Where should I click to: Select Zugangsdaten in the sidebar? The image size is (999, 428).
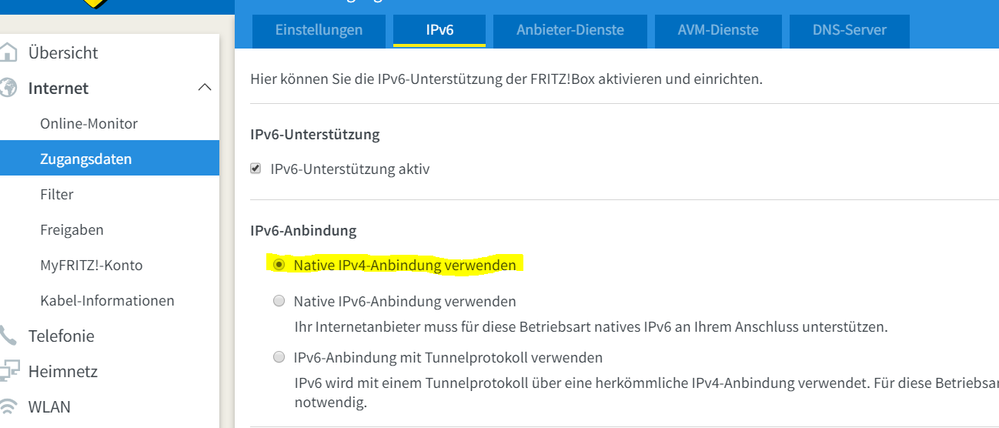[110, 159]
